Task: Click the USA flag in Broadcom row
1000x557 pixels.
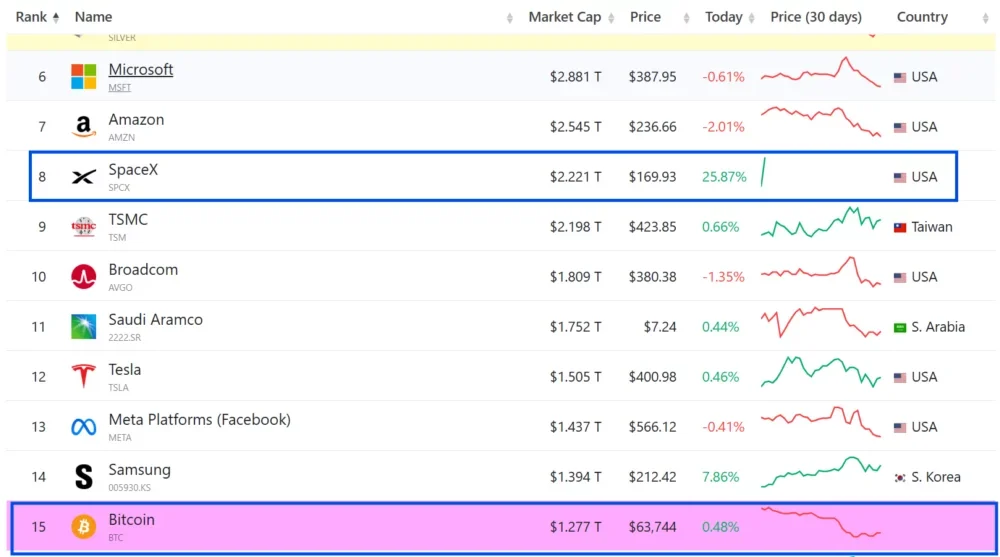Action: [x=900, y=278]
